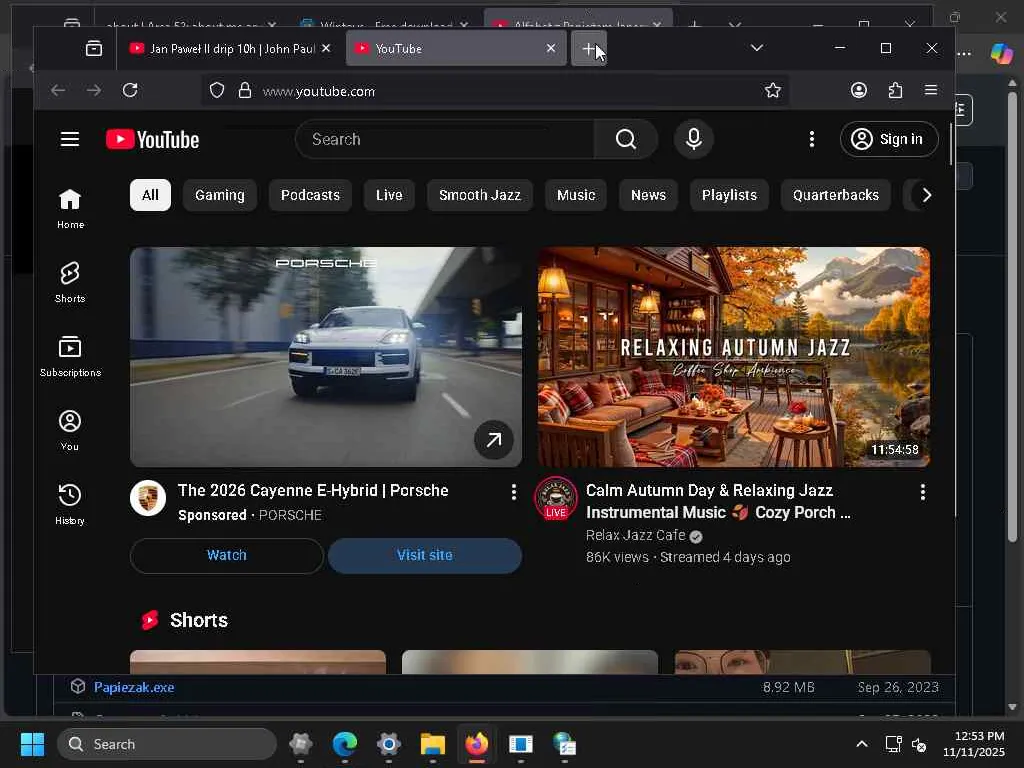Click the search magnifier button

point(626,139)
